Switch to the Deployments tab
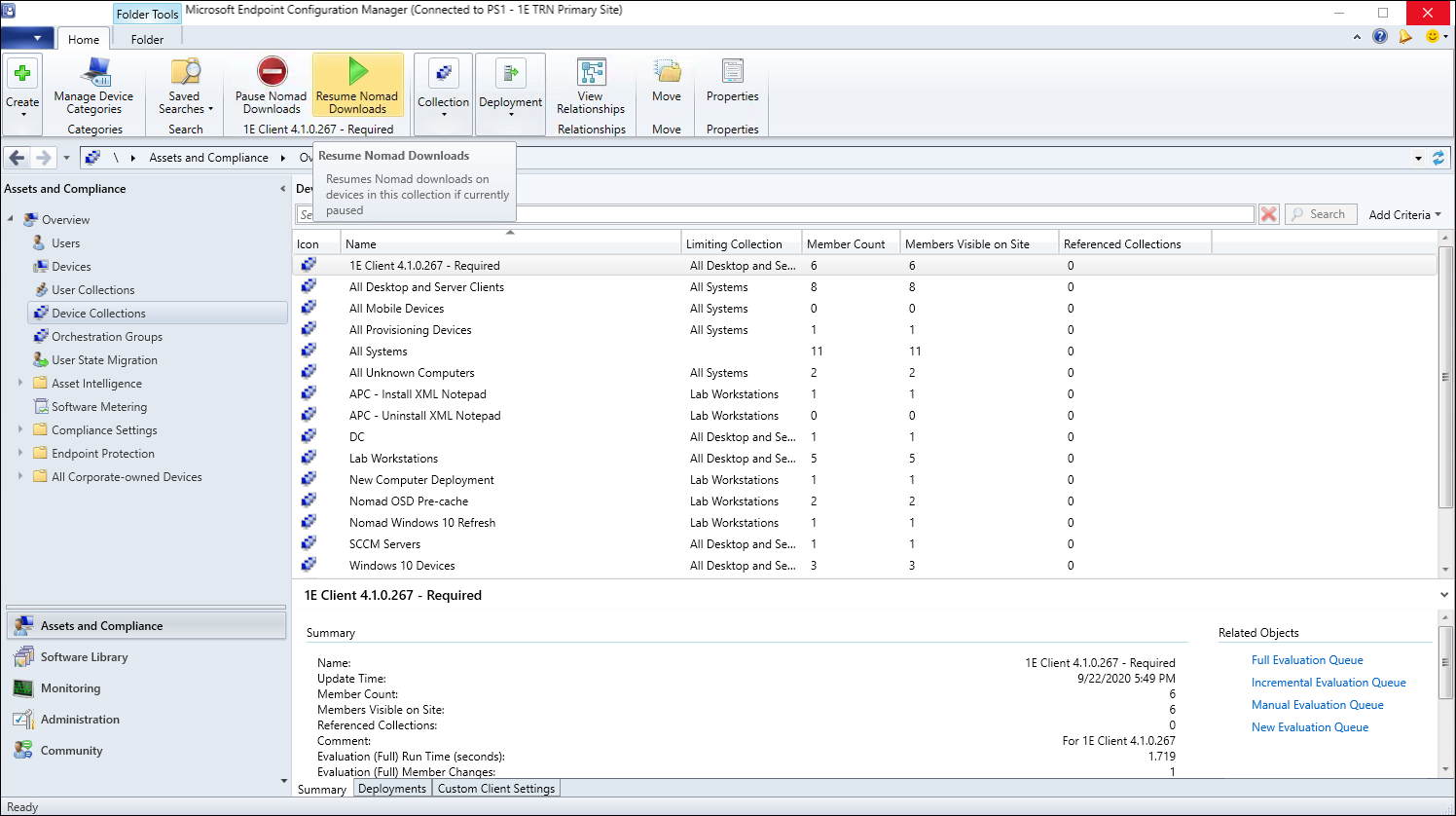 tap(392, 789)
